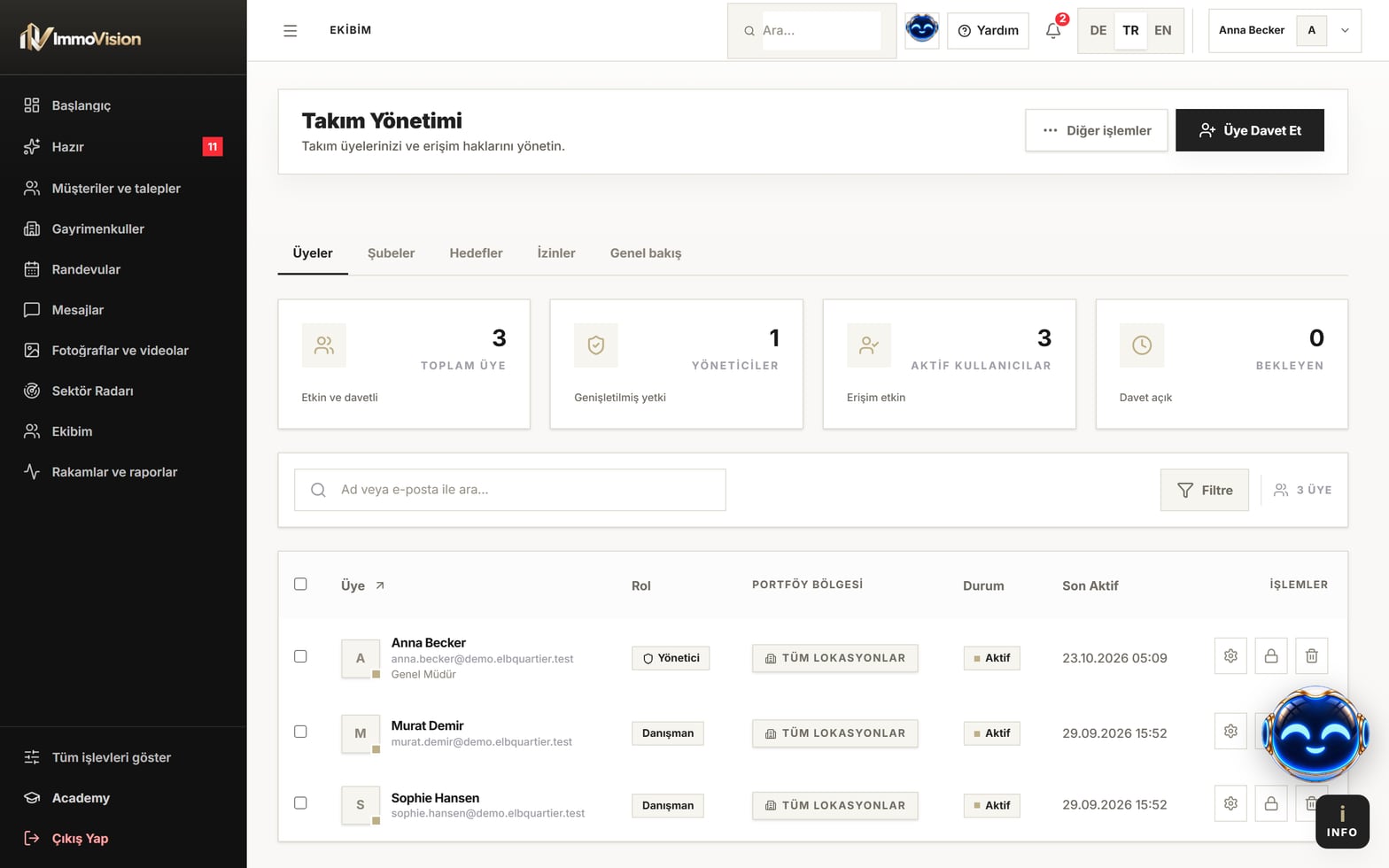Switch language to EN
This screenshot has width=1389, height=868.
[1163, 30]
